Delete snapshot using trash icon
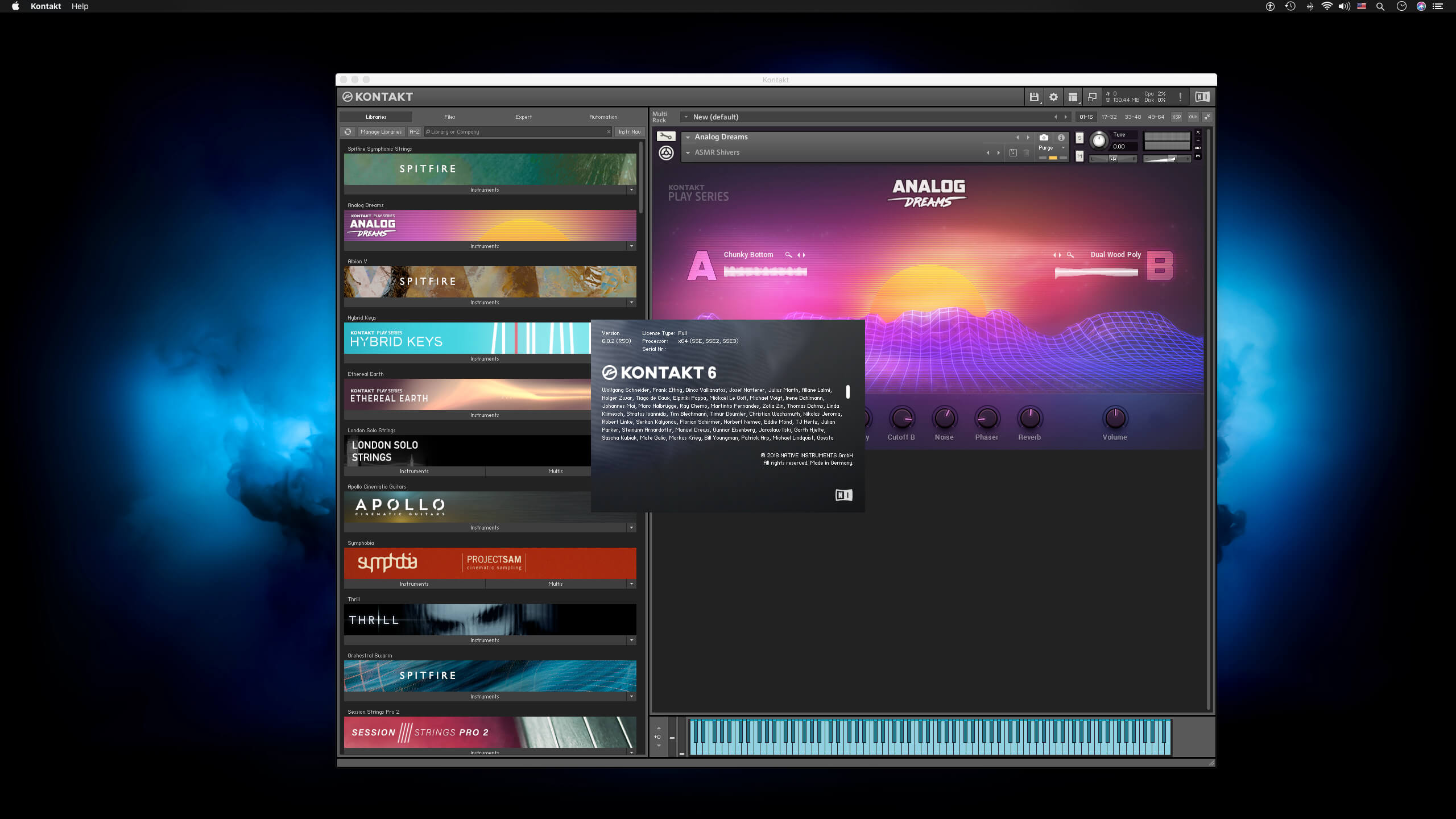The image size is (1456, 819). coord(1027,152)
